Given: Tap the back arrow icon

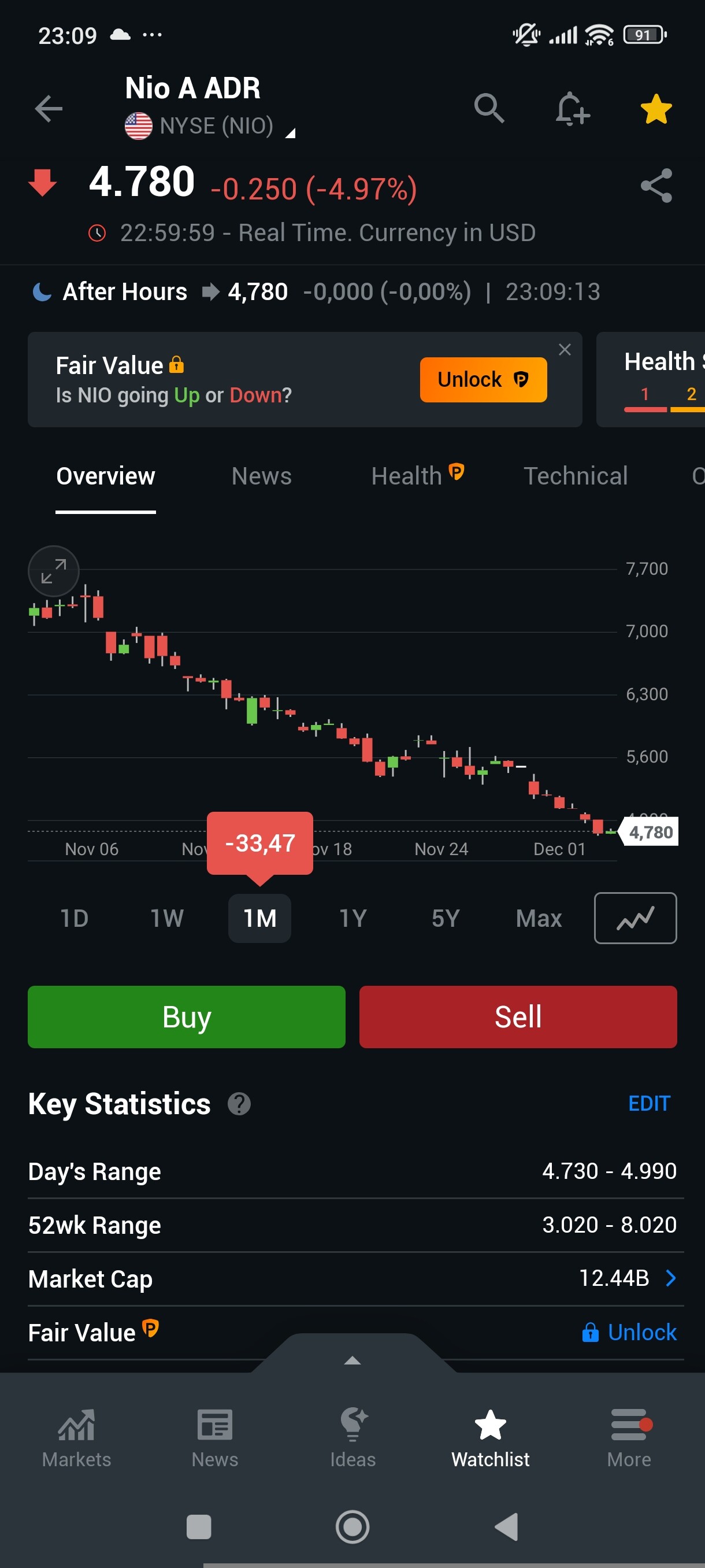Looking at the screenshot, I should [x=49, y=109].
